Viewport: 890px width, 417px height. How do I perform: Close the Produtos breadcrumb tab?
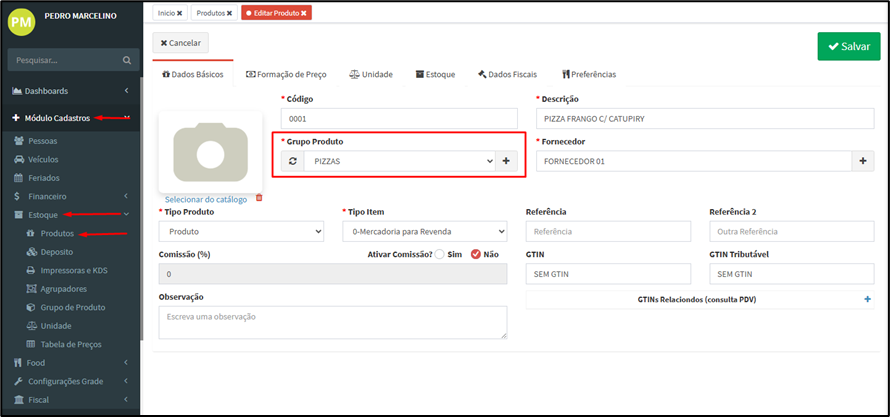(x=231, y=13)
